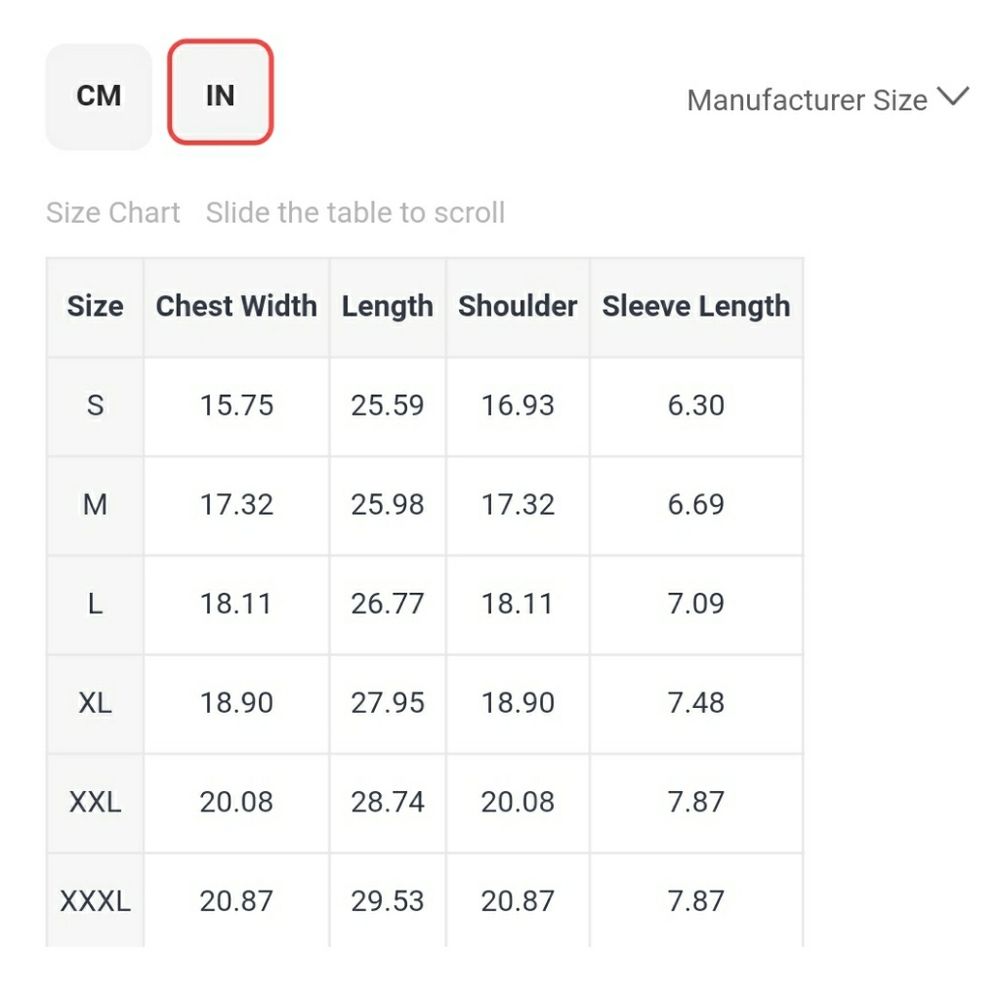The width and height of the screenshot is (1000, 1000).
Task: Click sleeve length value 7.09
Action: tap(696, 603)
